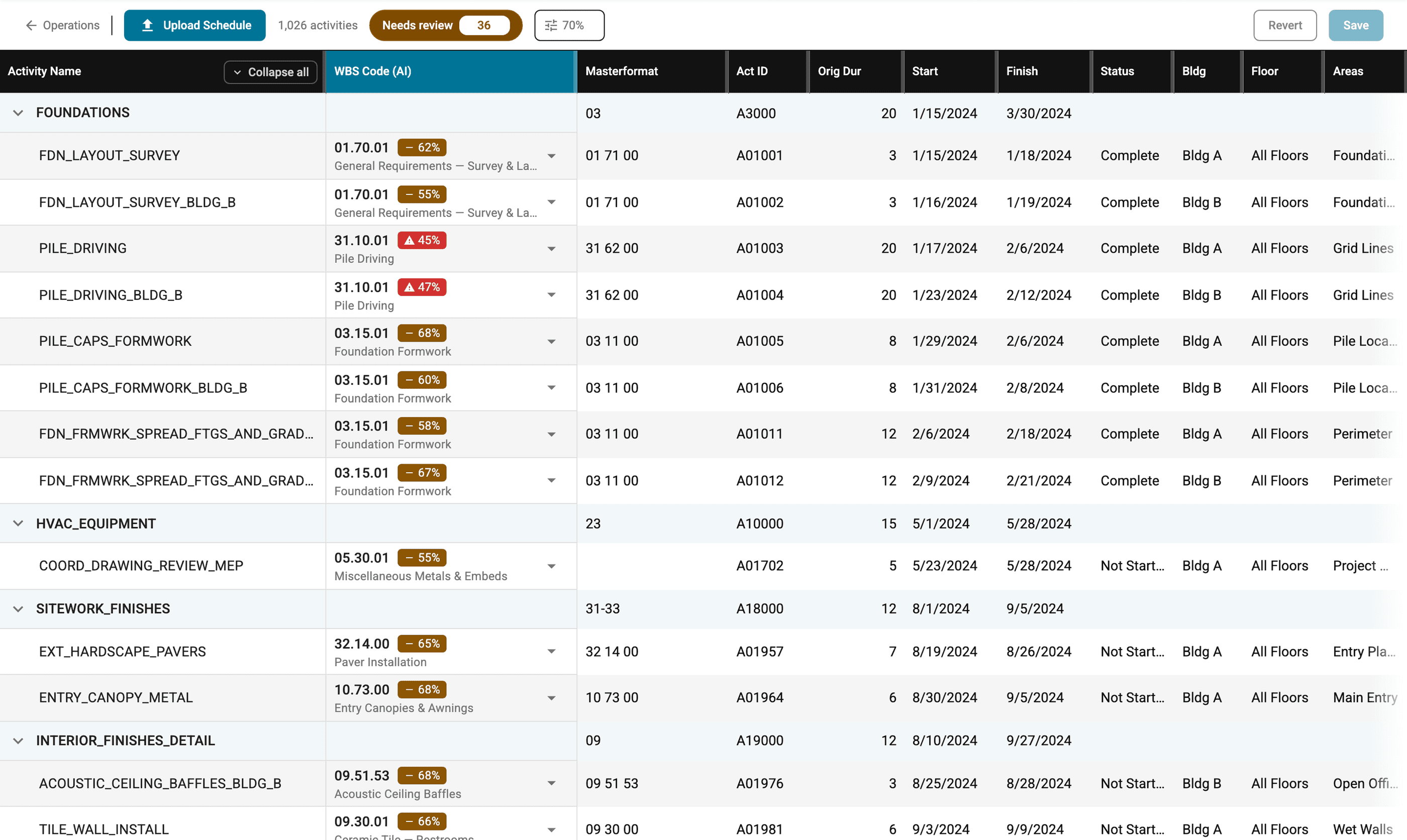This screenshot has width=1407, height=840.
Task: Go back to Operations
Action: click(x=62, y=26)
